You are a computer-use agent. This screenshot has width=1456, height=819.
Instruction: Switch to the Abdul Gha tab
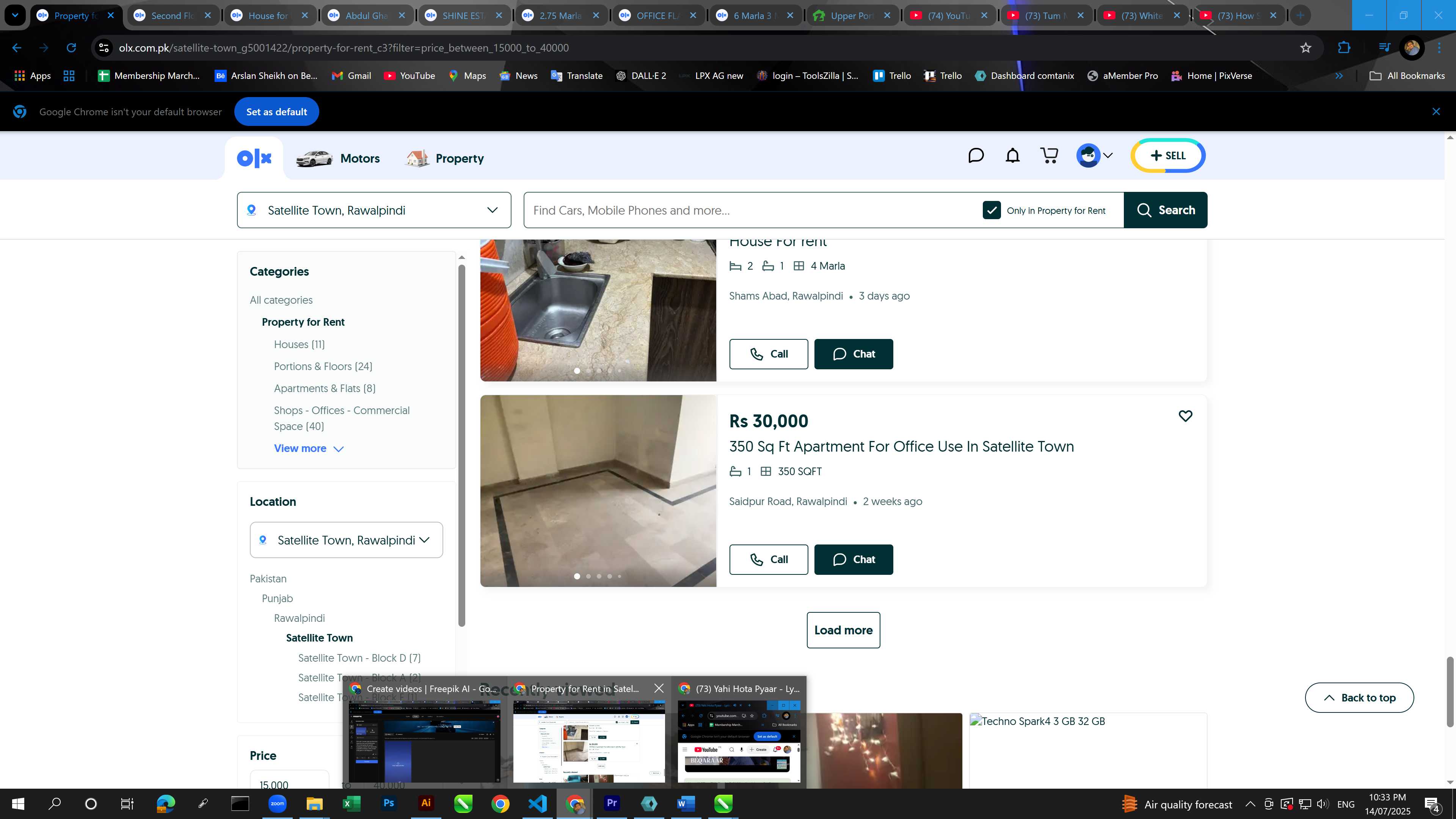(x=367, y=15)
